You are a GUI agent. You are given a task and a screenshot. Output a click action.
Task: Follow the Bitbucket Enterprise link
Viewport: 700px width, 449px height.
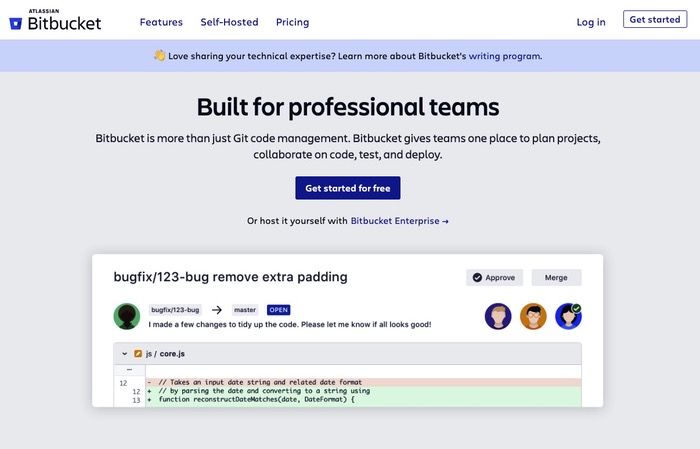(x=399, y=221)
